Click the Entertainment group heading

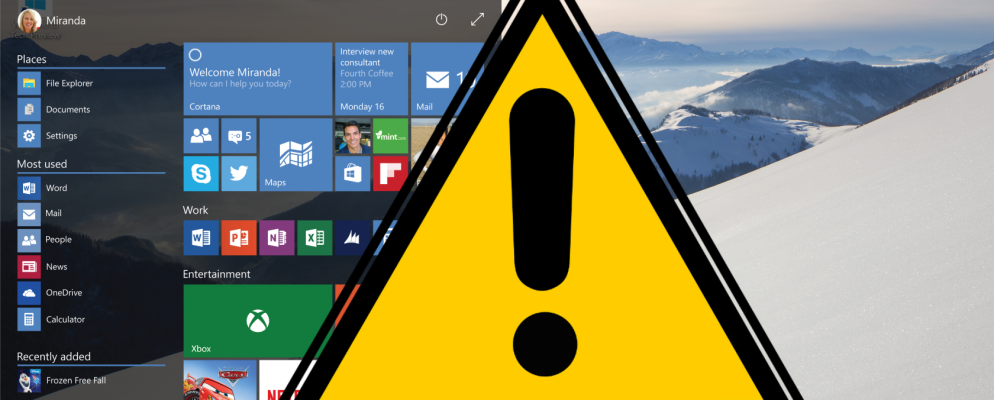coord(216,274)
